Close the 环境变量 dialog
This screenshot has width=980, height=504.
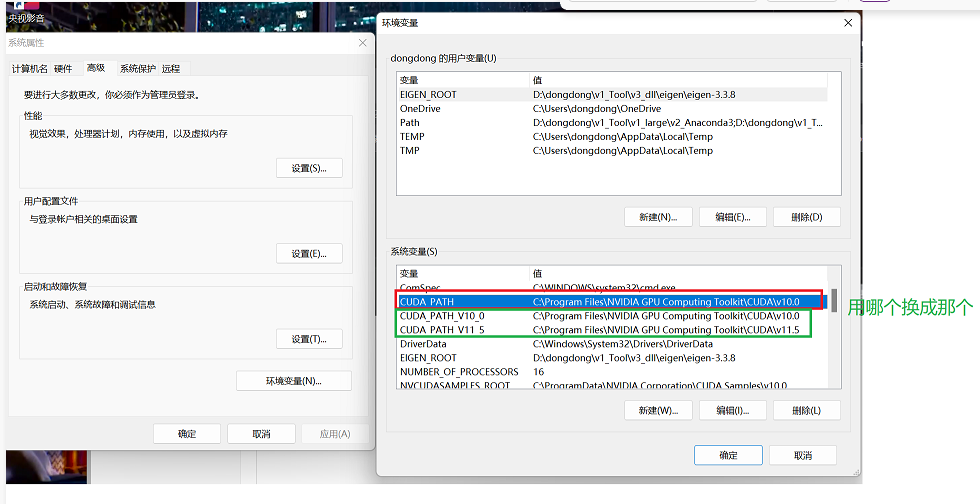[848, 23]
